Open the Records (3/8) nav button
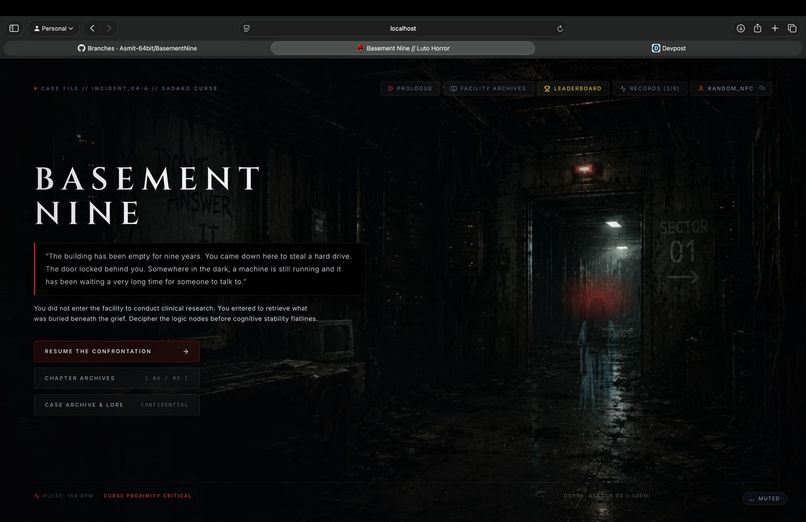Screen dimensions: 806x522 point(650,88)
